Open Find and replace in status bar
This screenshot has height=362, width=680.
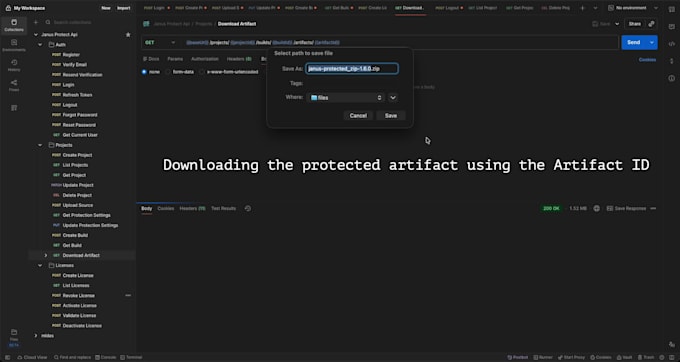click(72, 357)
